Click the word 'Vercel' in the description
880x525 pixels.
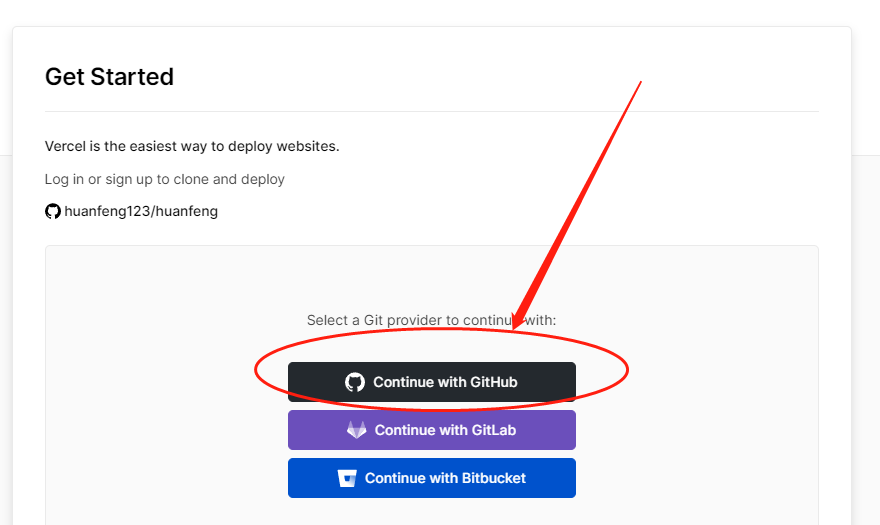coord(67,146)
